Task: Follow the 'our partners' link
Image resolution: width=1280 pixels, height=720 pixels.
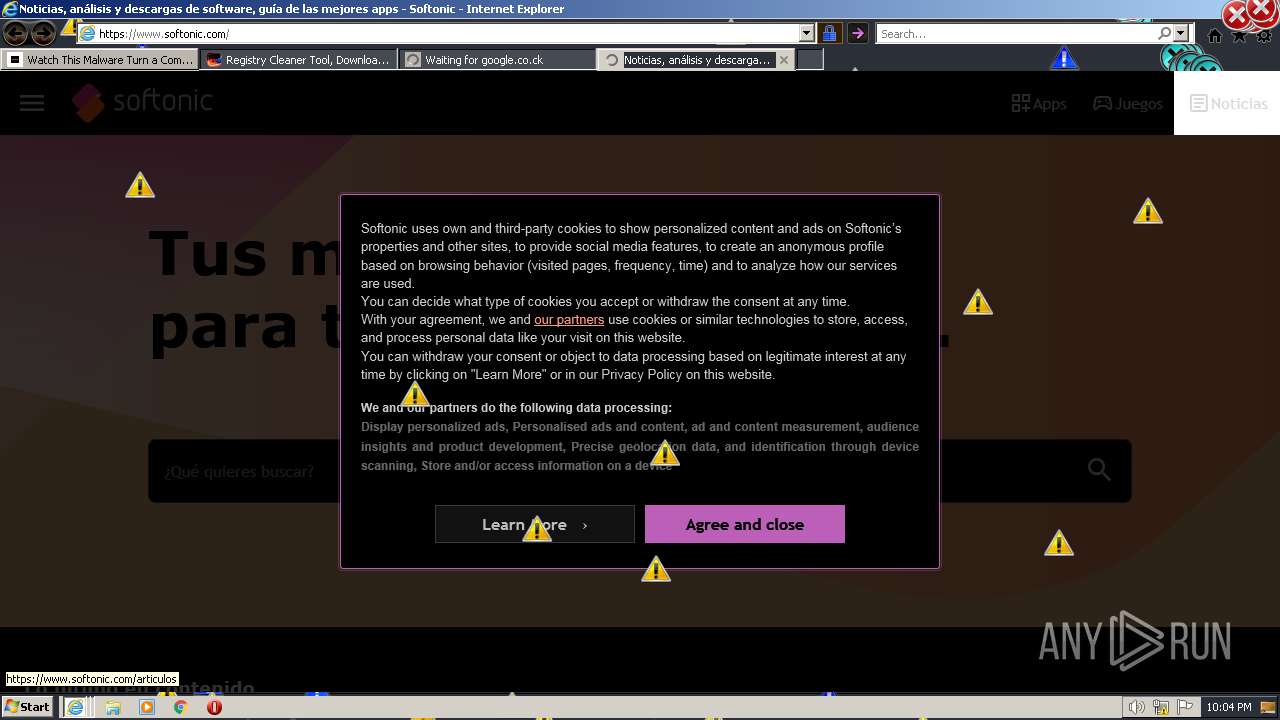Action: pyautogui.click(x=569, y=320)
